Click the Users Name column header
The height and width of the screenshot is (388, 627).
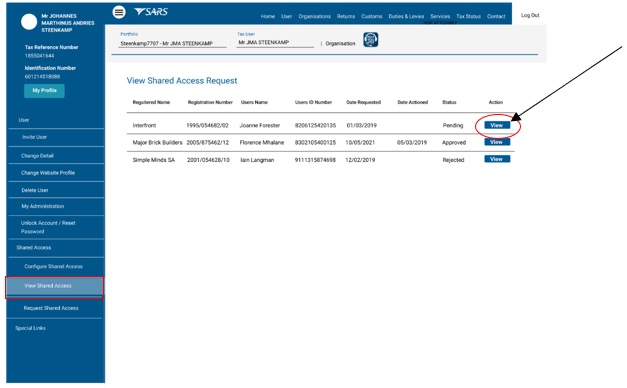click(x=254, y=102)
